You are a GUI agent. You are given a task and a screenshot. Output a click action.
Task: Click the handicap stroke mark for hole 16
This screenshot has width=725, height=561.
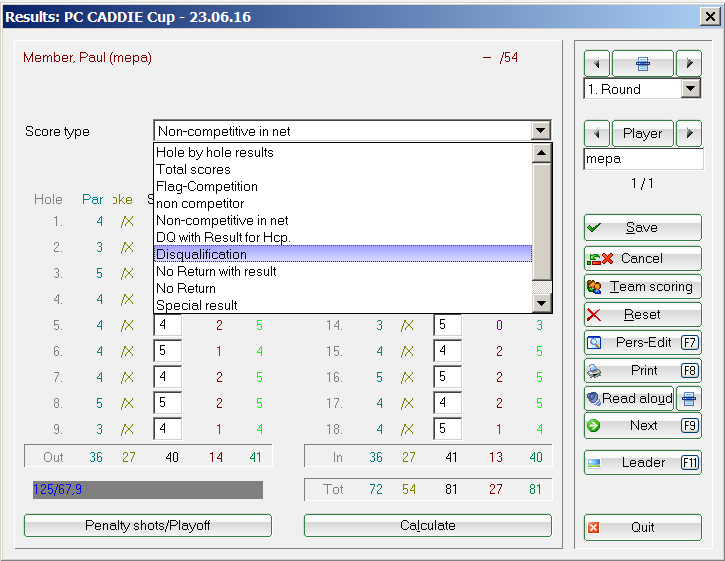coord(407,377)
